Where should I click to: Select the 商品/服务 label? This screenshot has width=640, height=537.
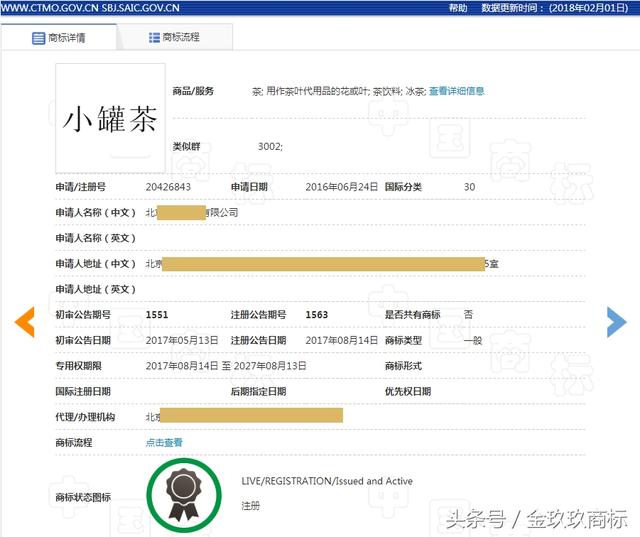193,91
